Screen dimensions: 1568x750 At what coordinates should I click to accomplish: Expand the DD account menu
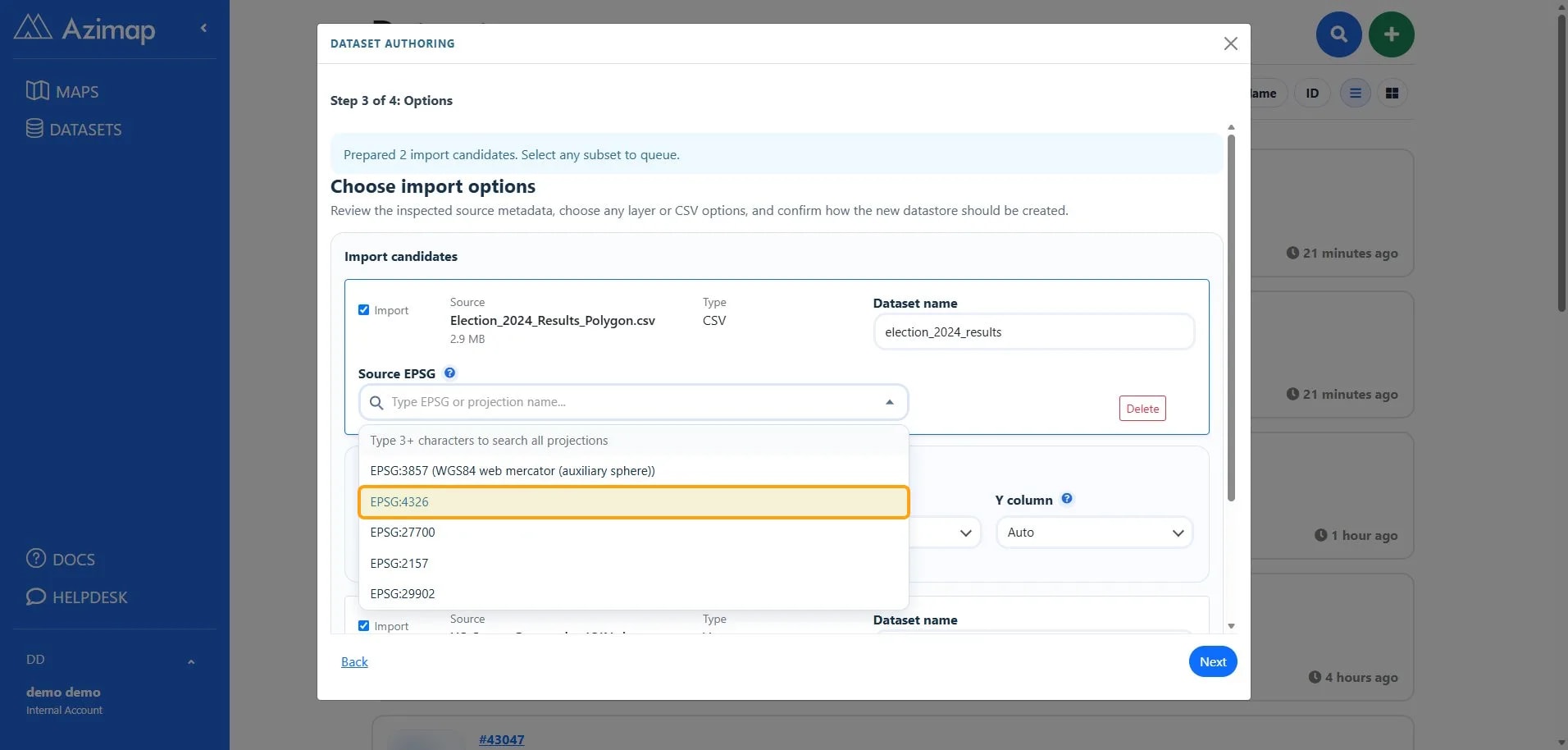pyautogui.click(x=191, y=661)
